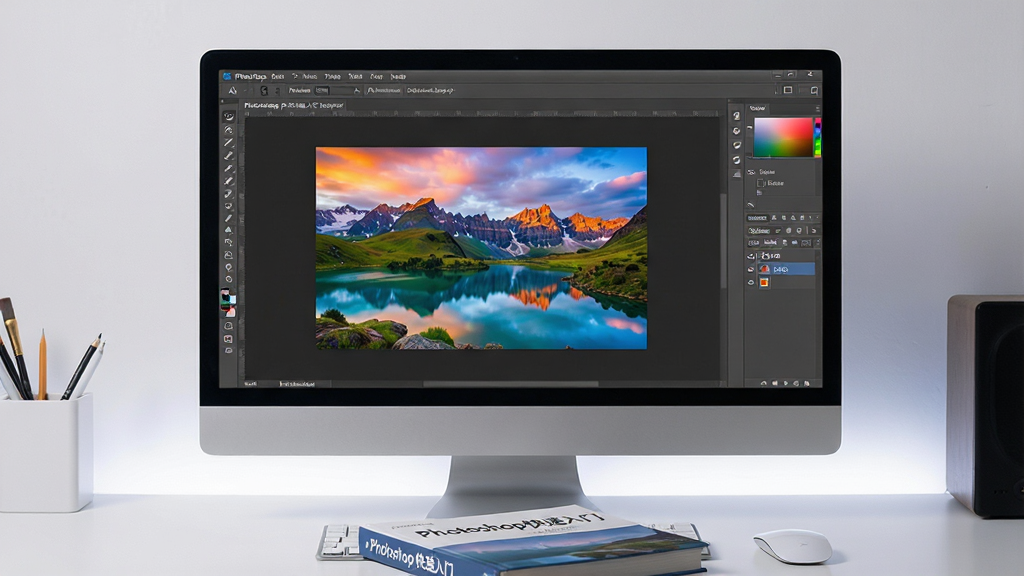Click the rectangle screen-mode icon in the options bar
The height and width of the screenshot is (576, 1024).
(x=788, y=90)
